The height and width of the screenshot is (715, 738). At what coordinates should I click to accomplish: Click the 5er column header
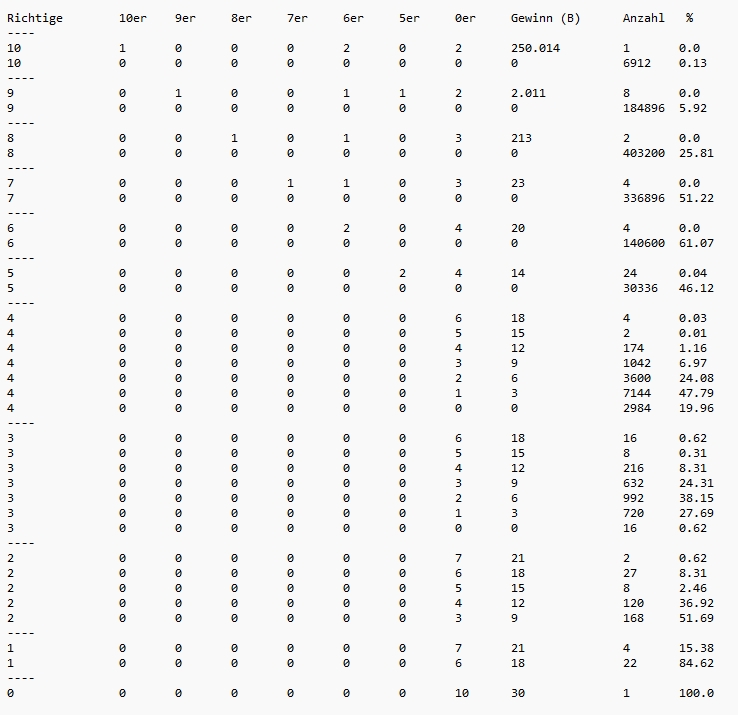tap(409, 18)
